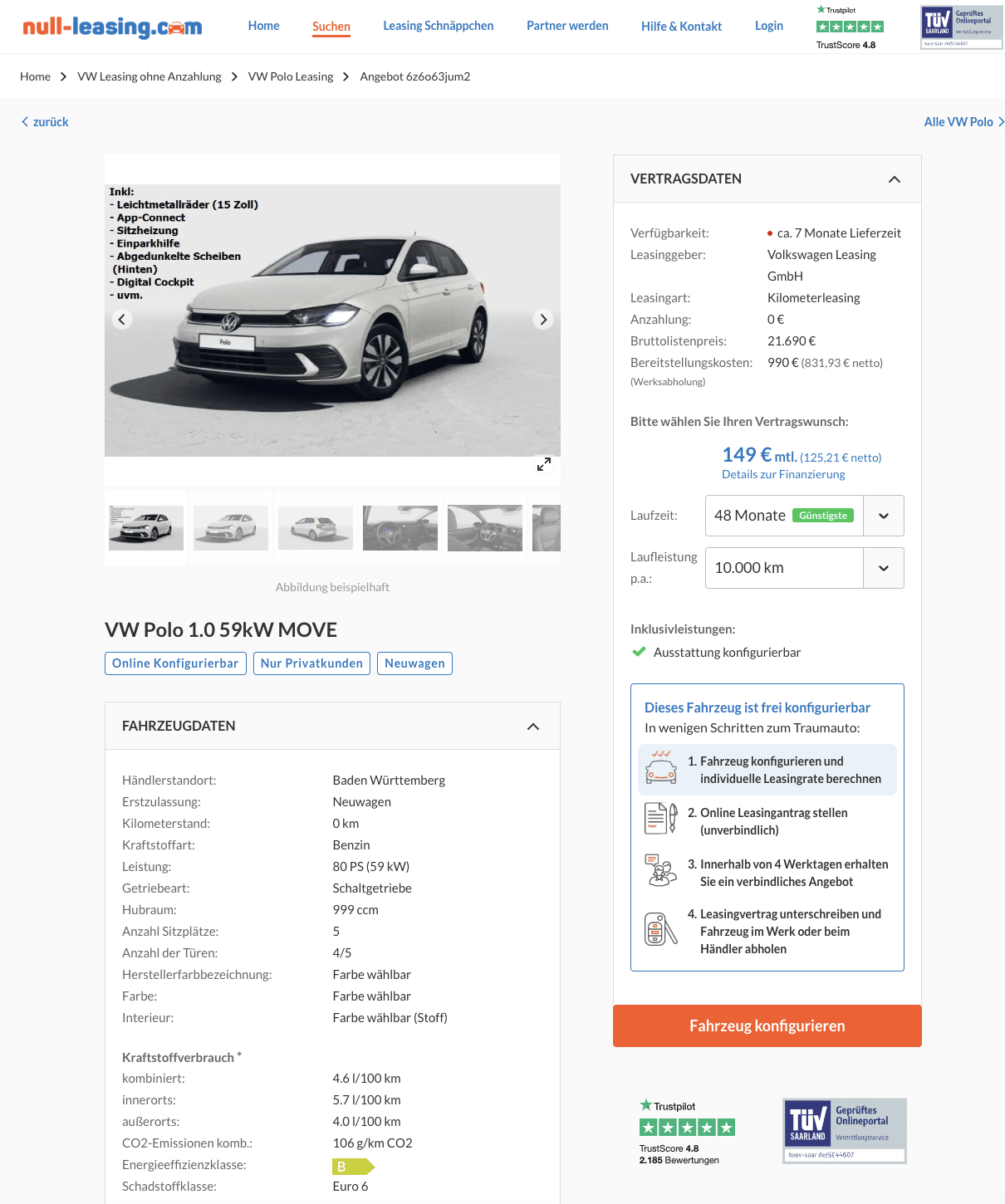1005x1204 pixels.
Task: Click the main VW Polo car image
Action: click(332, 321)
